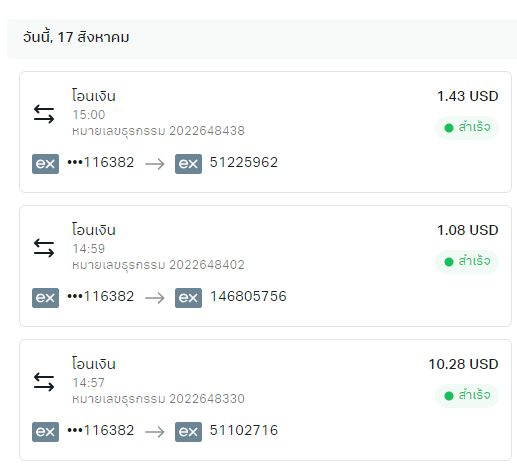Click the date header showing 17 สิงหาคม
The image size is (517, 468).
pyautogui.click(x=76, y=37)
